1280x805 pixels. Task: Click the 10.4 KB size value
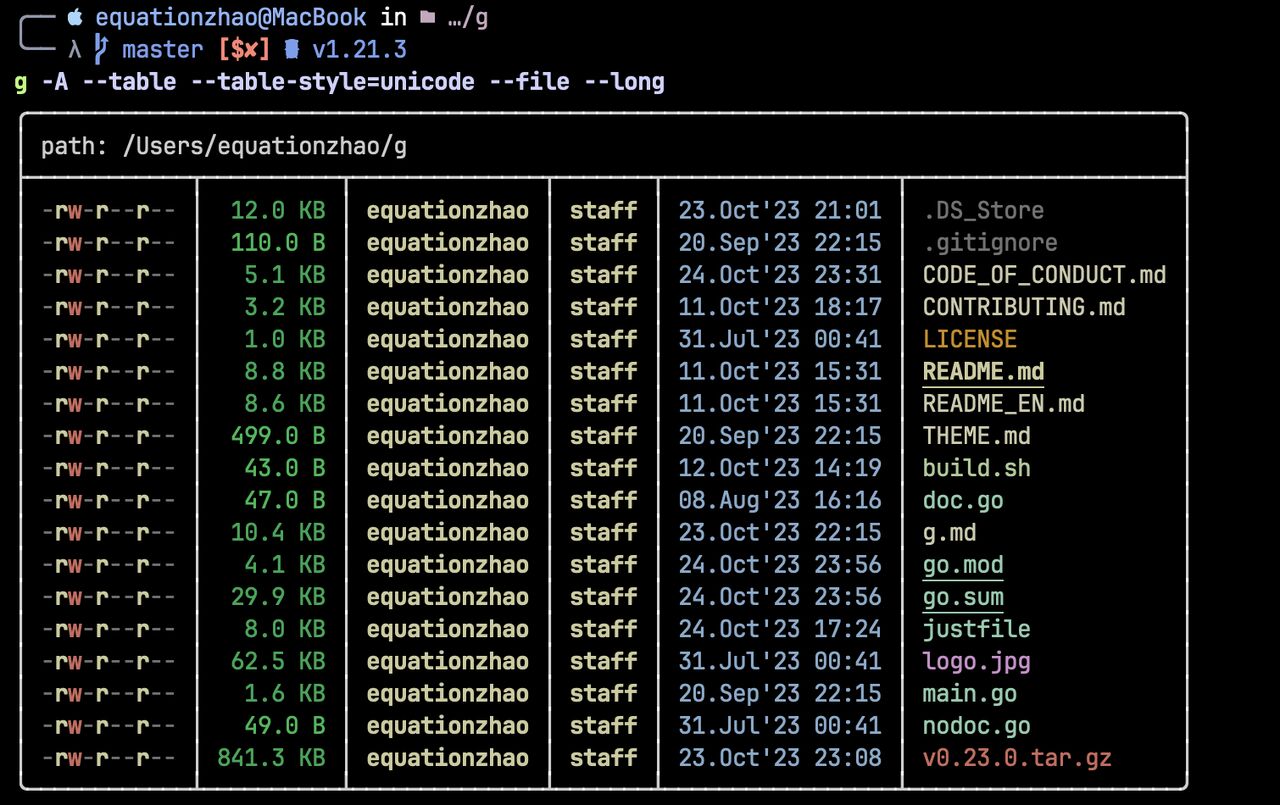278,532
